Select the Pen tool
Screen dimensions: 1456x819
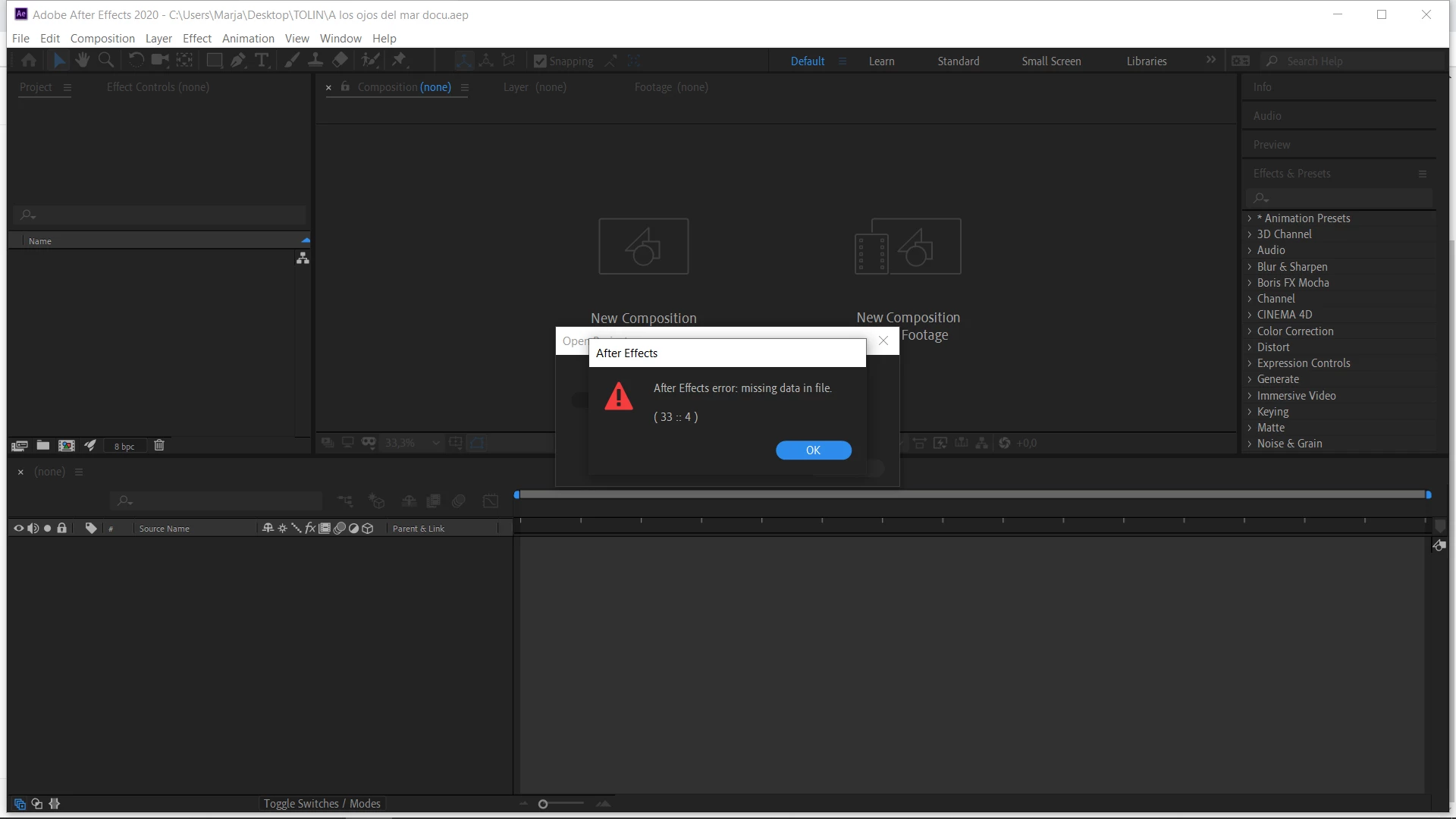tap(238, 61)
